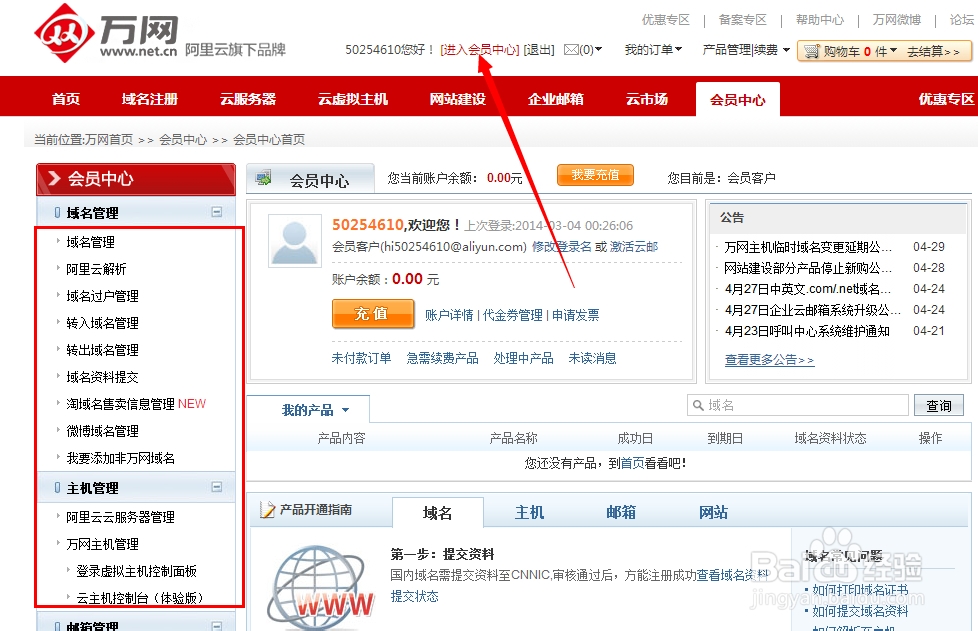Screen dimensions: 978x631
Task: Open 微博域名管理 in sidebar
Action: pos(102,431)
